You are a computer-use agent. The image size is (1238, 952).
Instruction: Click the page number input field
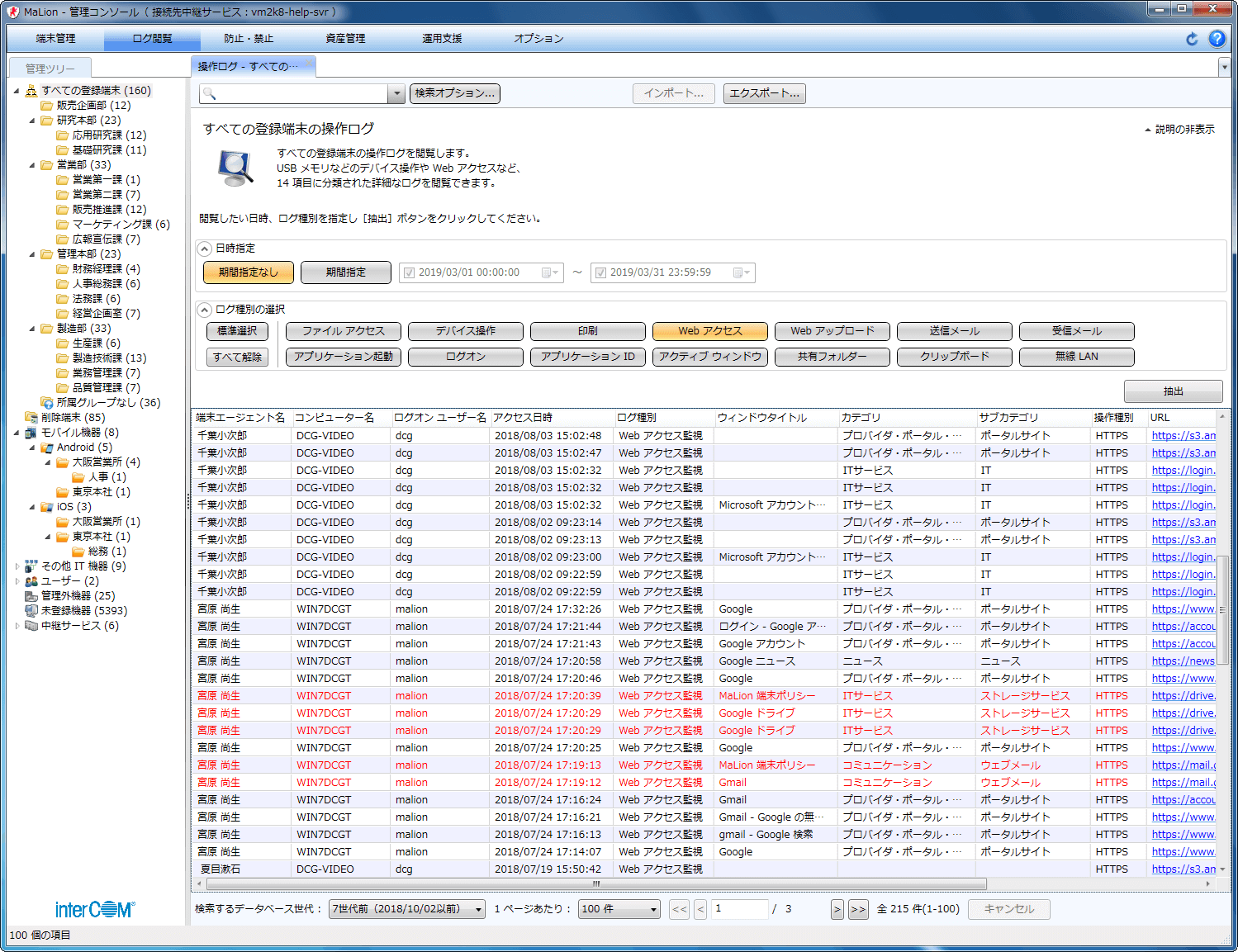739,909
